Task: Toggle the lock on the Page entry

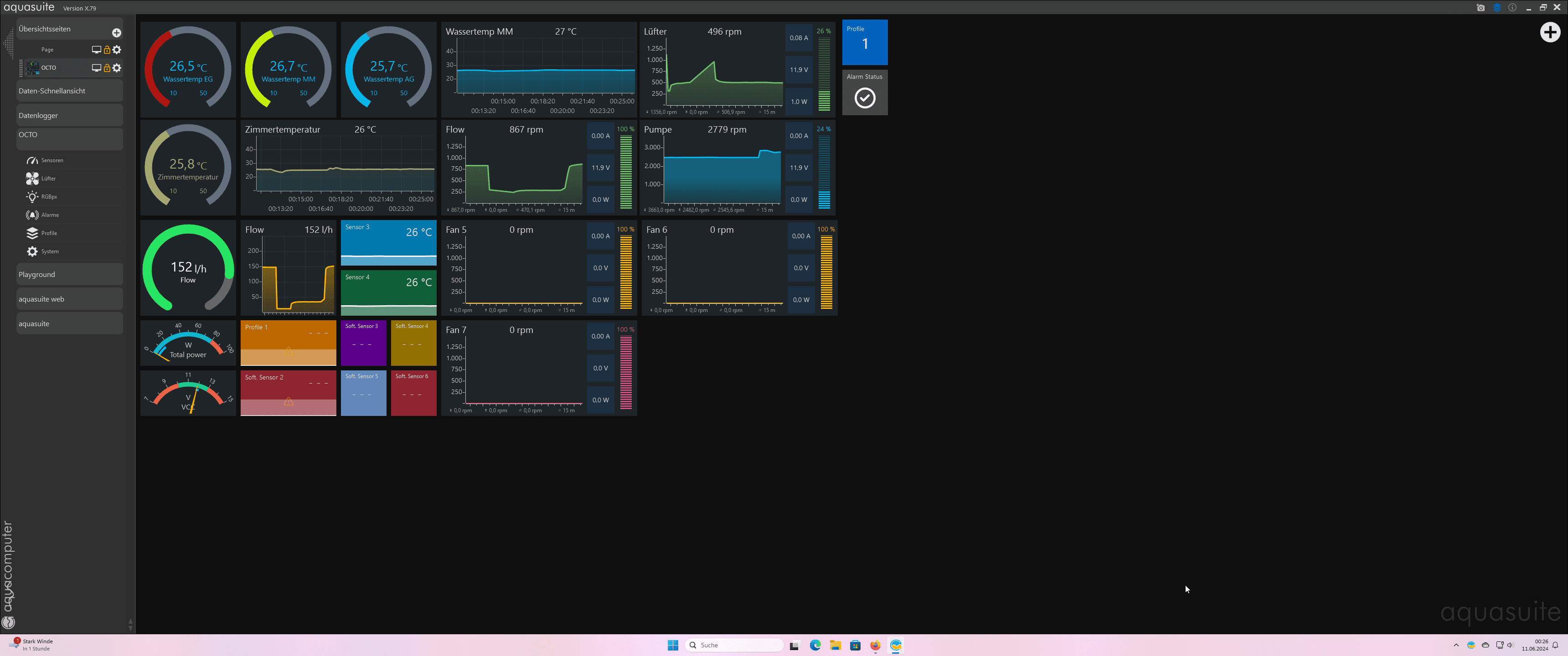Action: click(107, 50)
